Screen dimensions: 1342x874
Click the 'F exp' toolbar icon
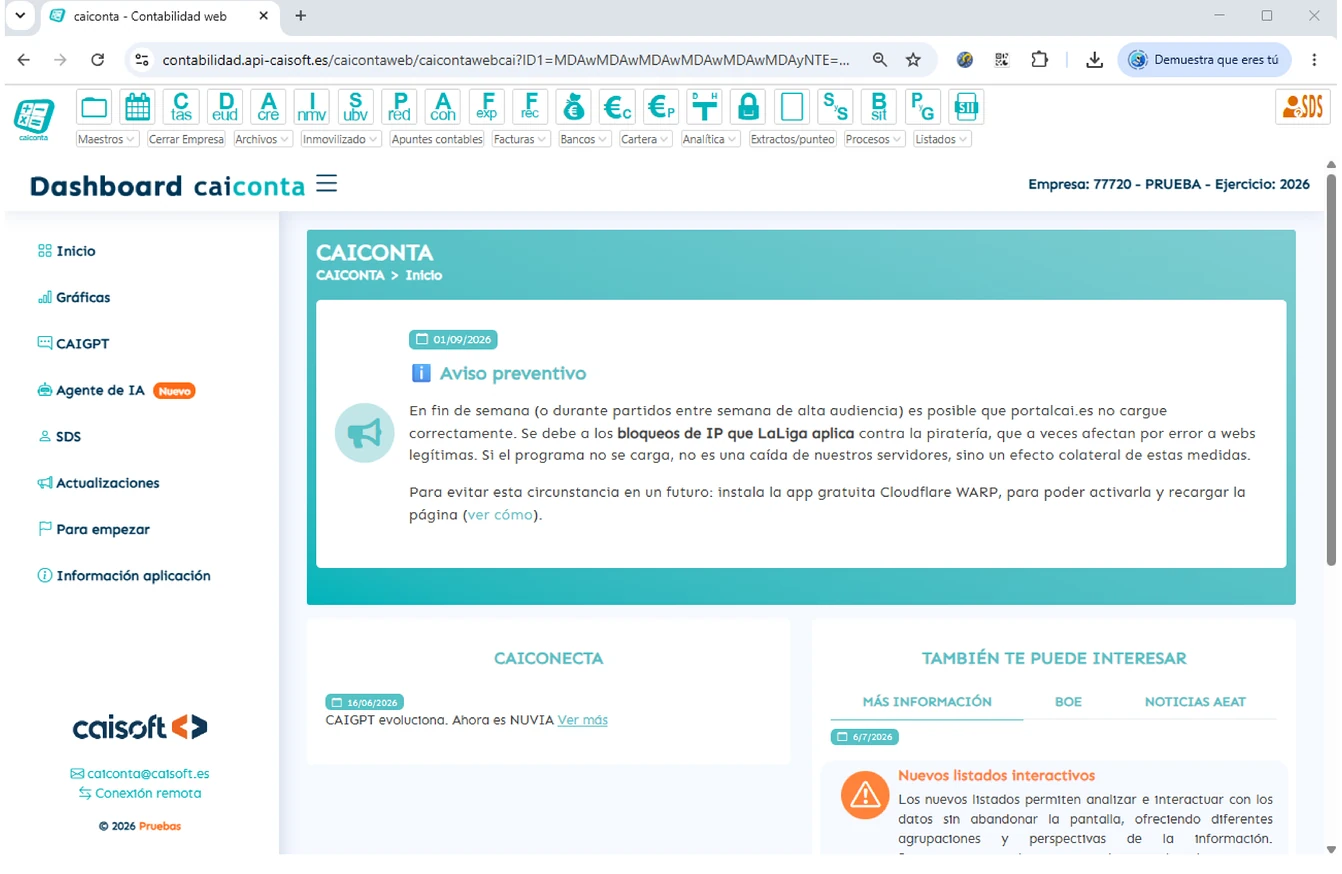pos(487,107)
